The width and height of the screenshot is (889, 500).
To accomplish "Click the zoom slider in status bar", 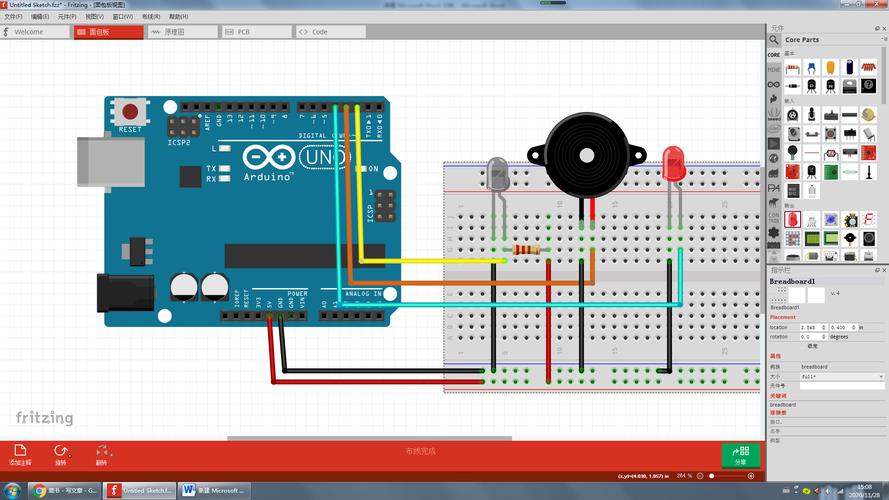I will (735, 476).
